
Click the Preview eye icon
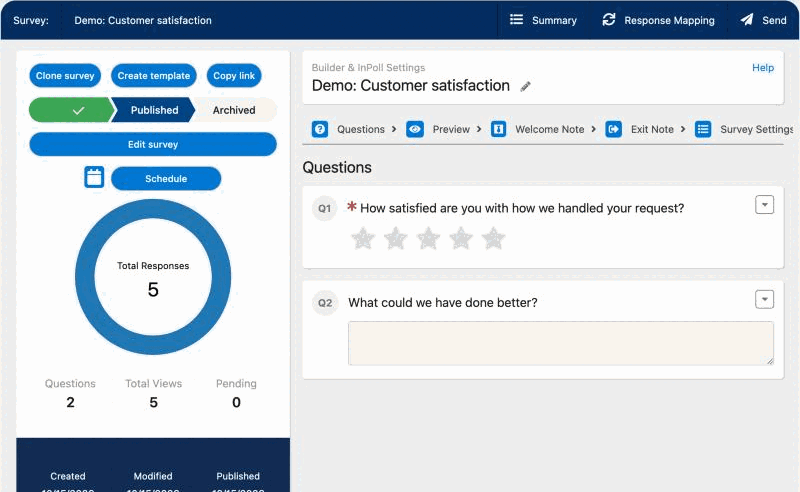(x=415, y=129)
